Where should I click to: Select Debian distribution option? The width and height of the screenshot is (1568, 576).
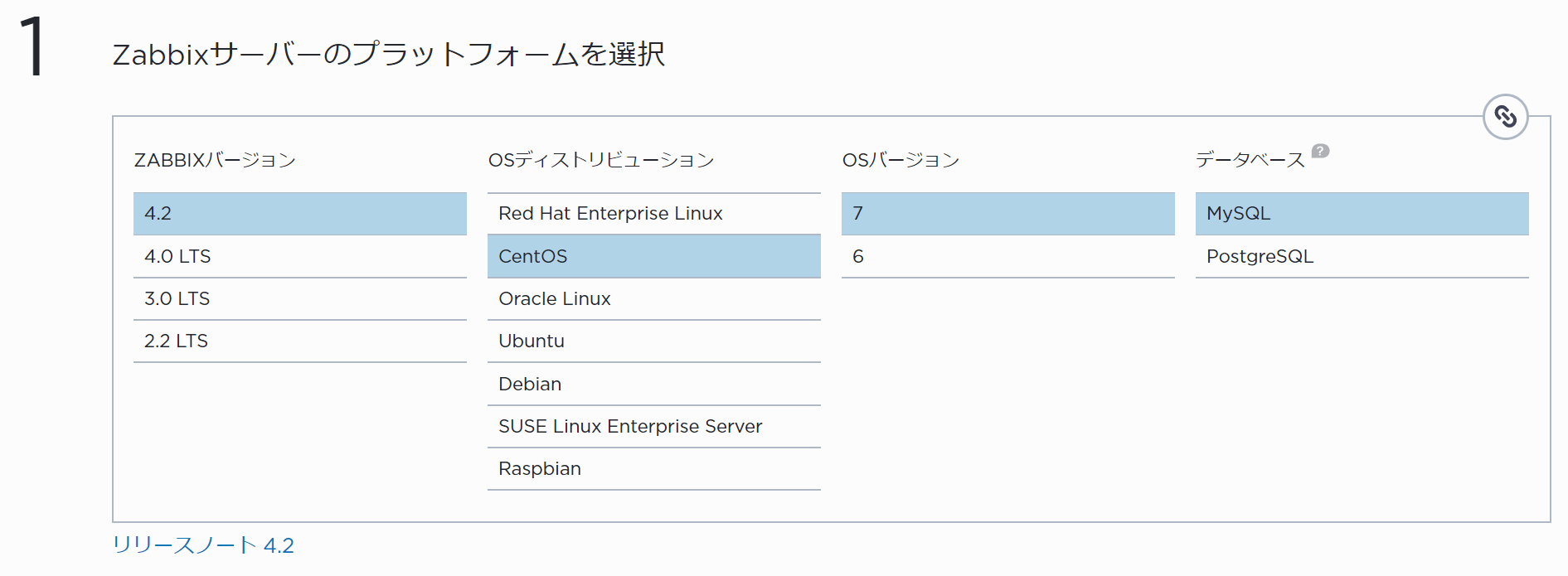653,385
